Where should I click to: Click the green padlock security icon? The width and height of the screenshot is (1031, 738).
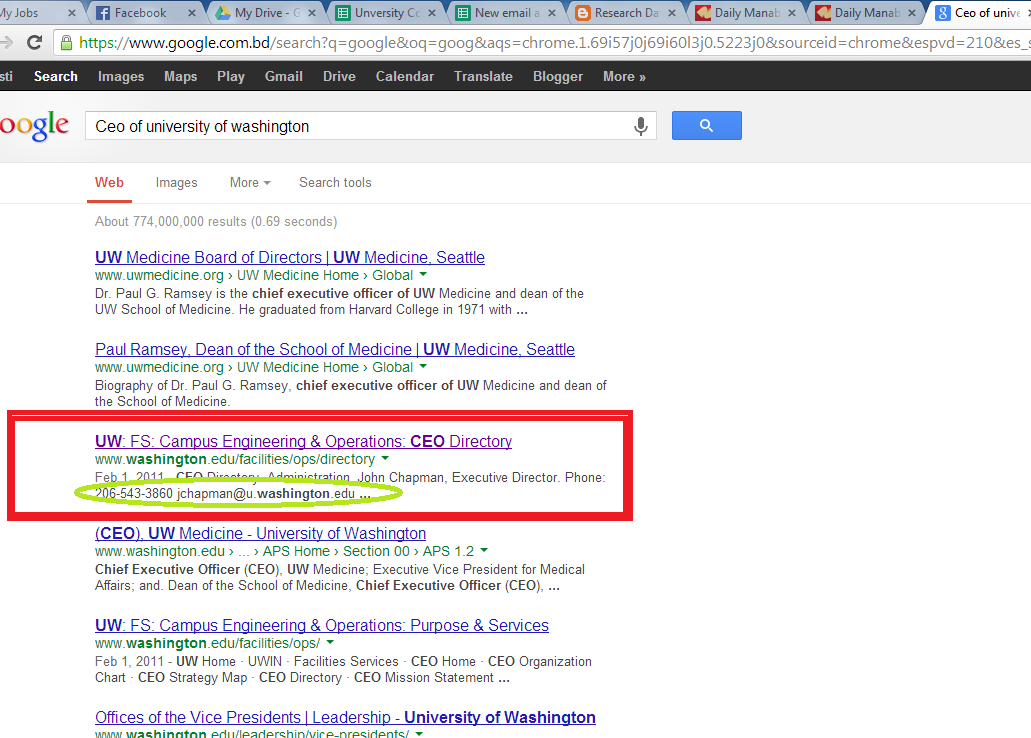click(66, 43)
